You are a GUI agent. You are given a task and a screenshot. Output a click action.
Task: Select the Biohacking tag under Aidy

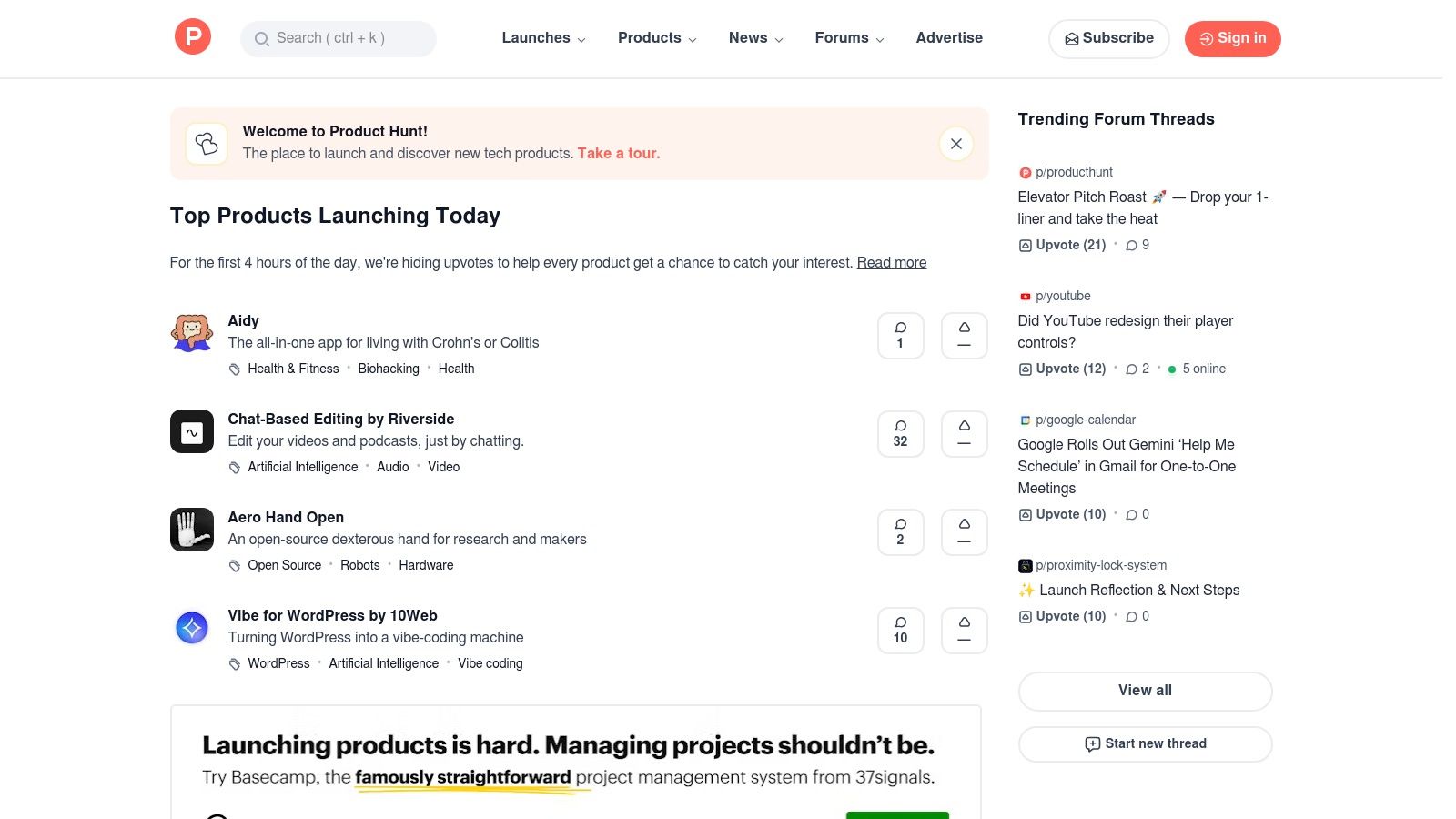pos(389,369)
